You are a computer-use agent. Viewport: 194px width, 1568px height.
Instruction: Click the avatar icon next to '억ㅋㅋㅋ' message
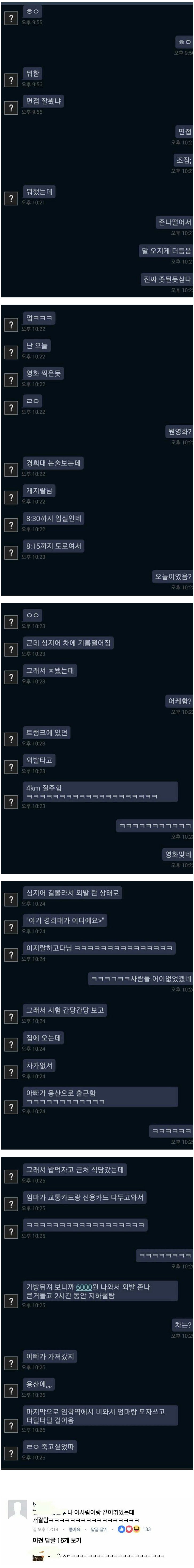point(10,324)
